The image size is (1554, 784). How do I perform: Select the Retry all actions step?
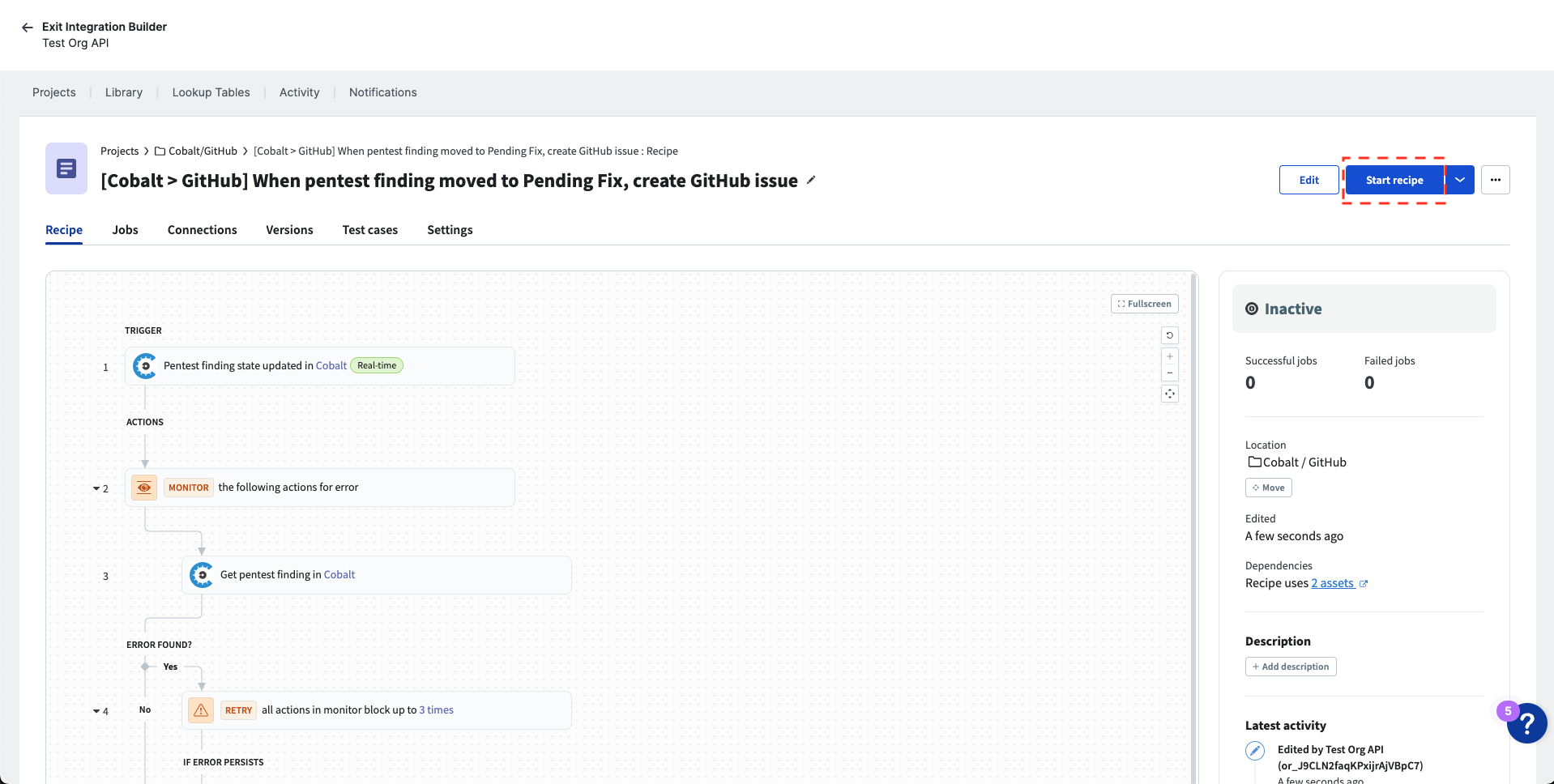377,710
